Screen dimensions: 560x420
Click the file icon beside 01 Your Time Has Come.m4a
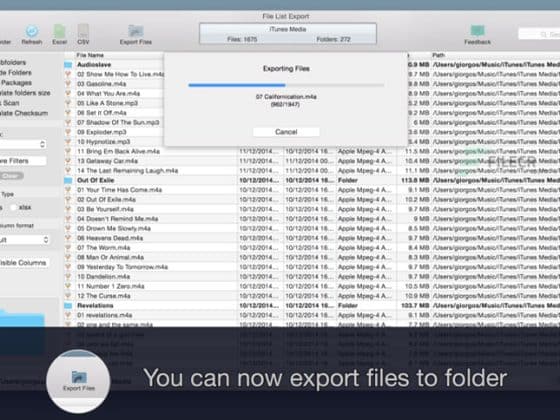point(68,190)
